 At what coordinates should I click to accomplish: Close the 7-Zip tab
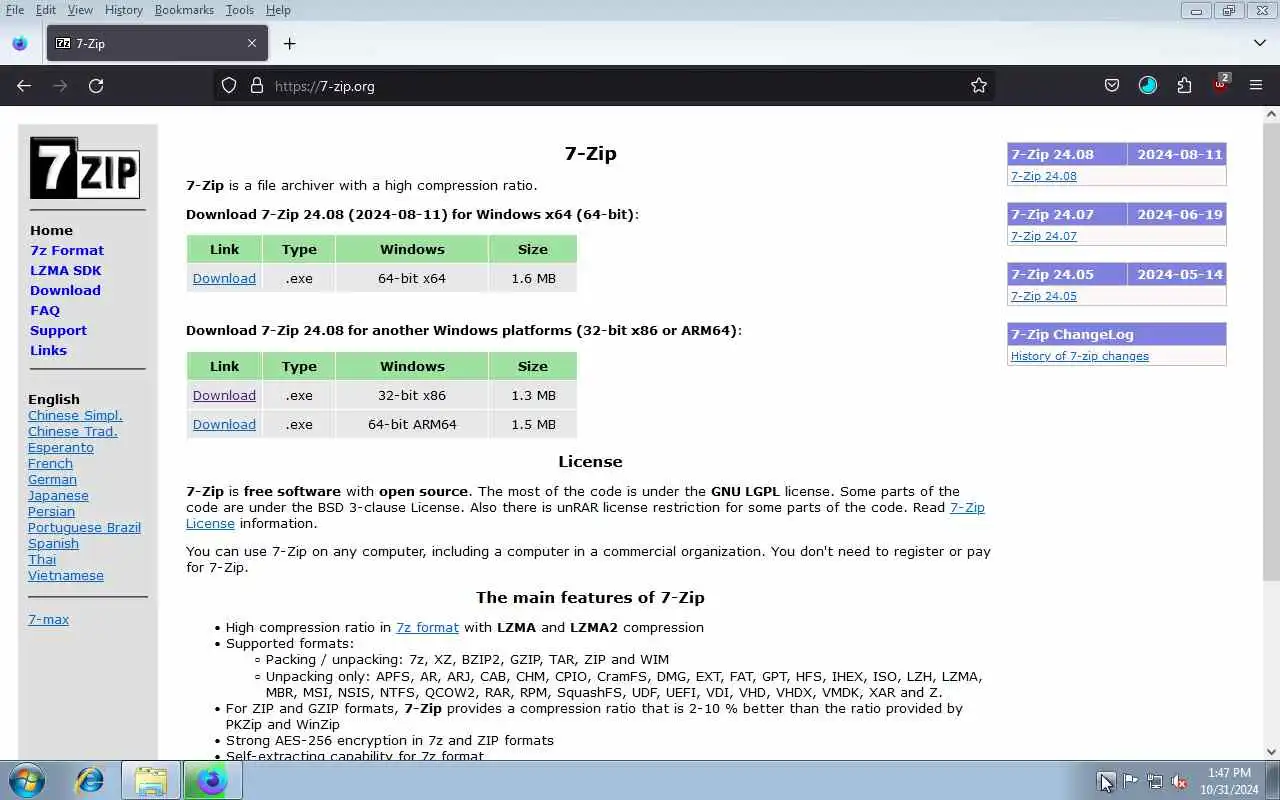point(252,43)
